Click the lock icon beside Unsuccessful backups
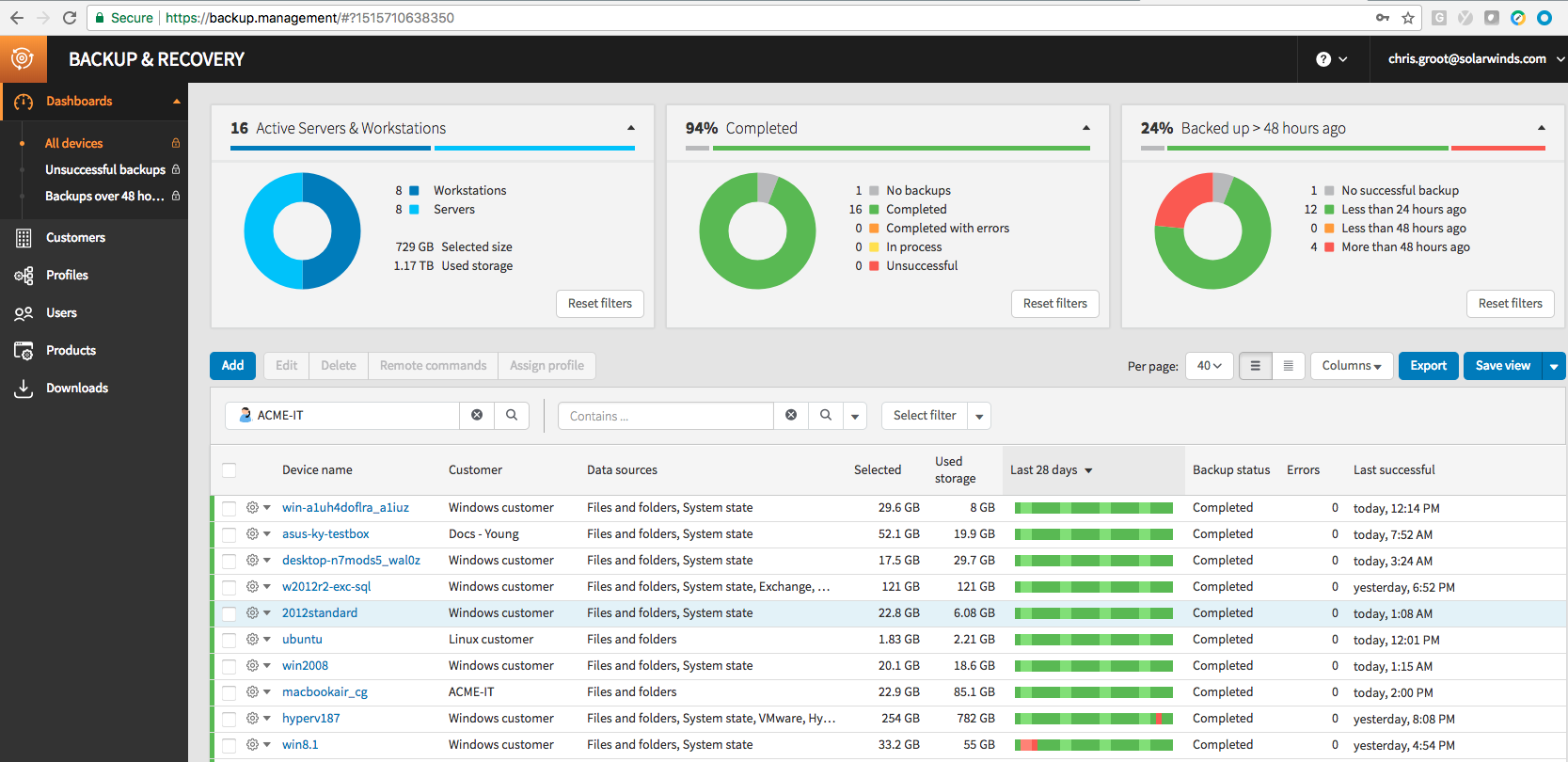 (x=176, y=169)
